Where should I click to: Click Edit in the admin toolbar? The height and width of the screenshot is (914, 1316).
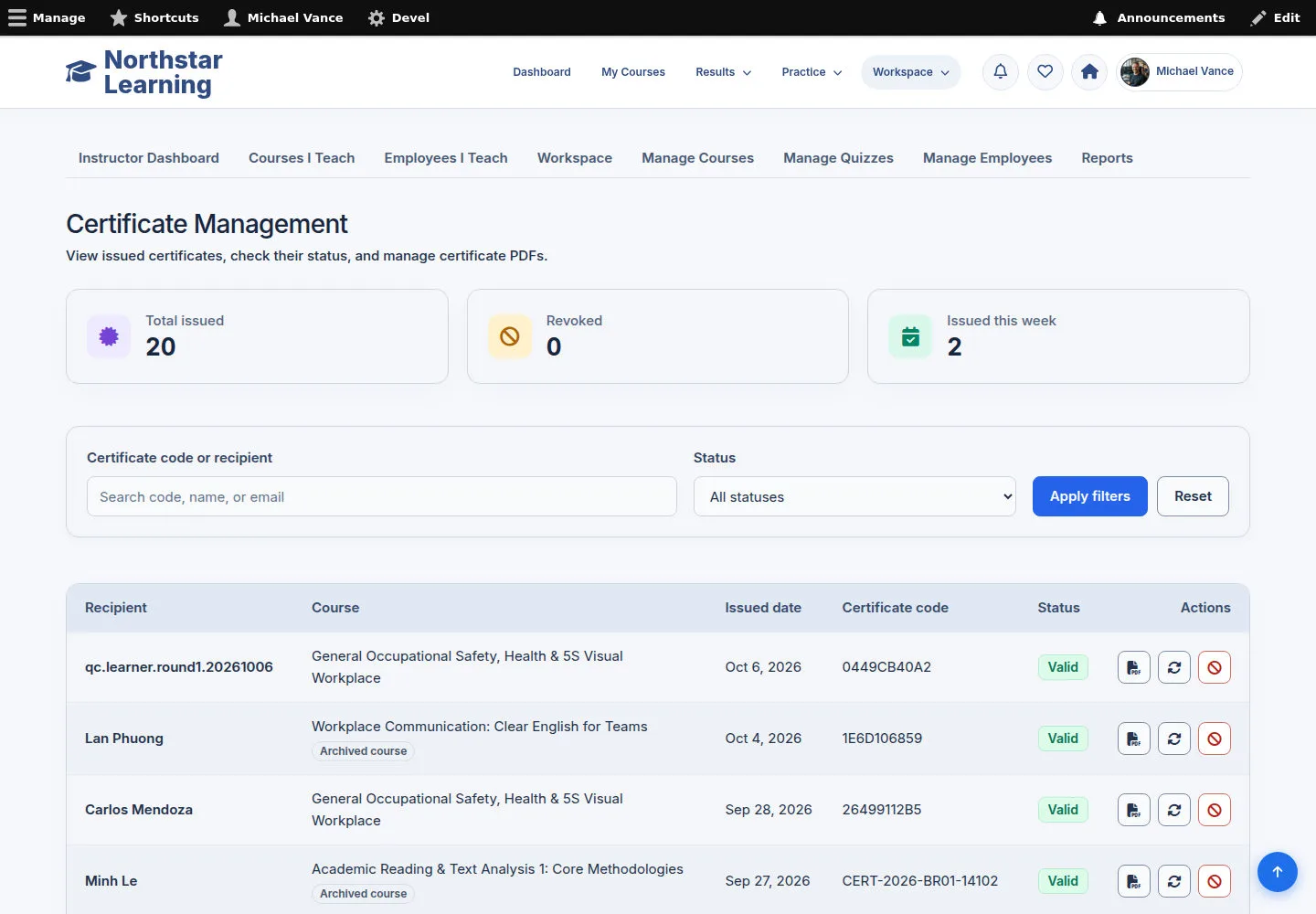(1276, 17)
